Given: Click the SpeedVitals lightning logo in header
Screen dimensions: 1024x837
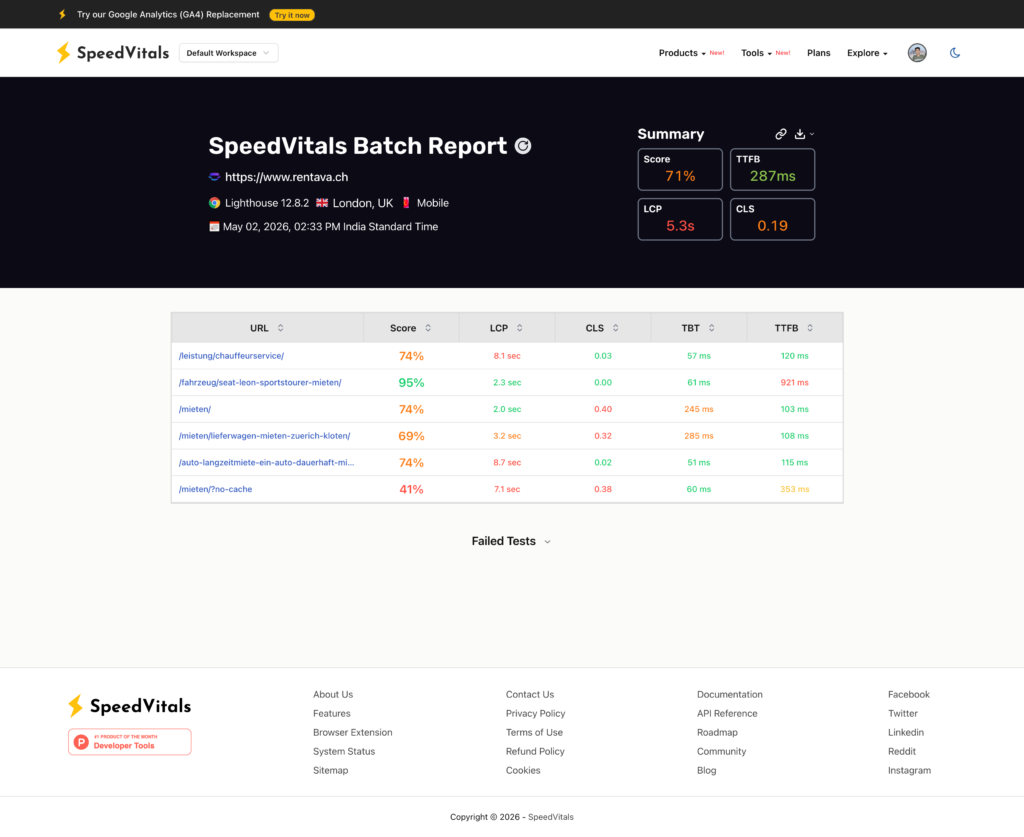Looking at the screenshot, I should tap(63, 53).
